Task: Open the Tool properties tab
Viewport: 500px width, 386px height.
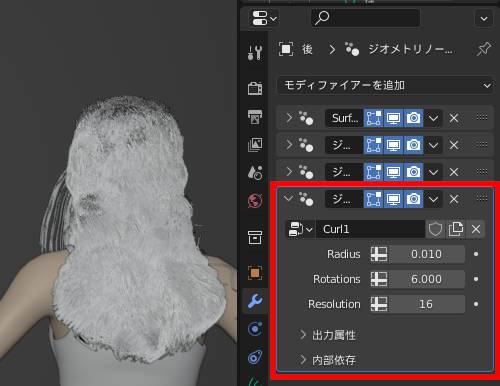Action: pos(255,53)
